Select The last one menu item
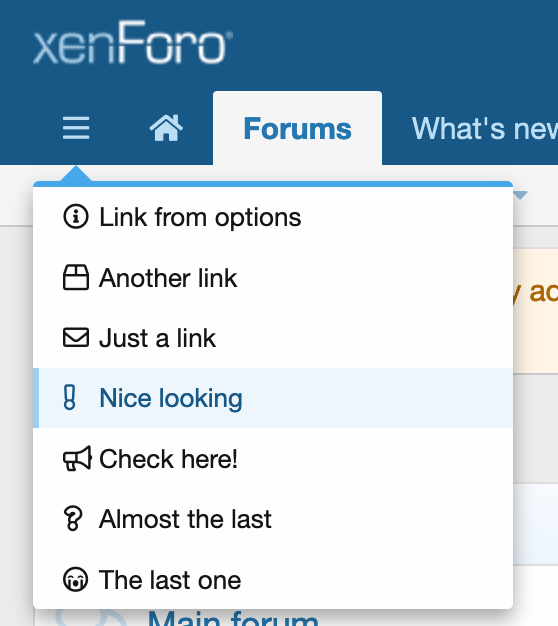Viewport: 558px width, 626px height. click(x=273, y=579)
